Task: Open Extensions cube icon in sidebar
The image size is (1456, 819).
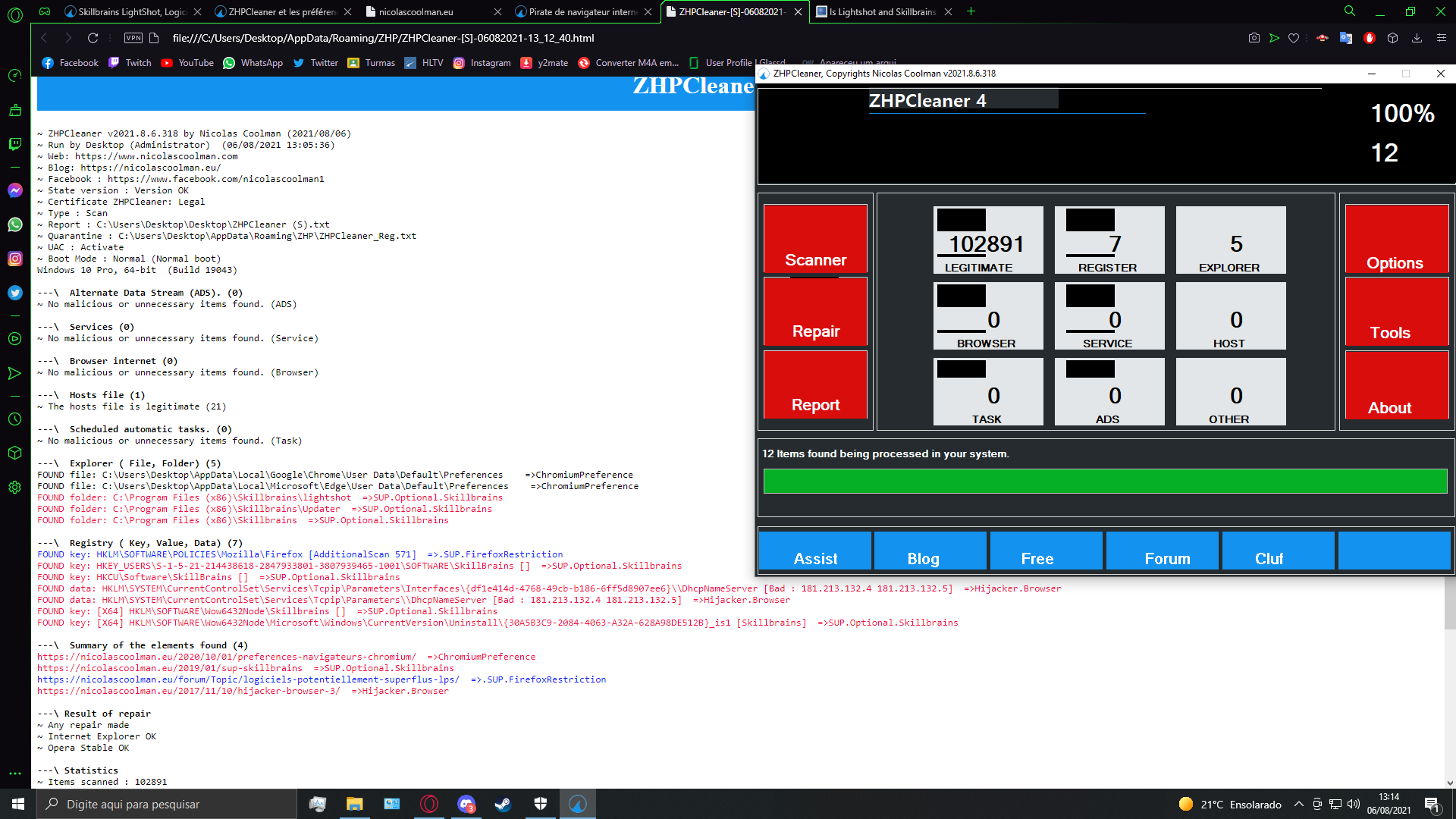Action: (x=14, y=453)
